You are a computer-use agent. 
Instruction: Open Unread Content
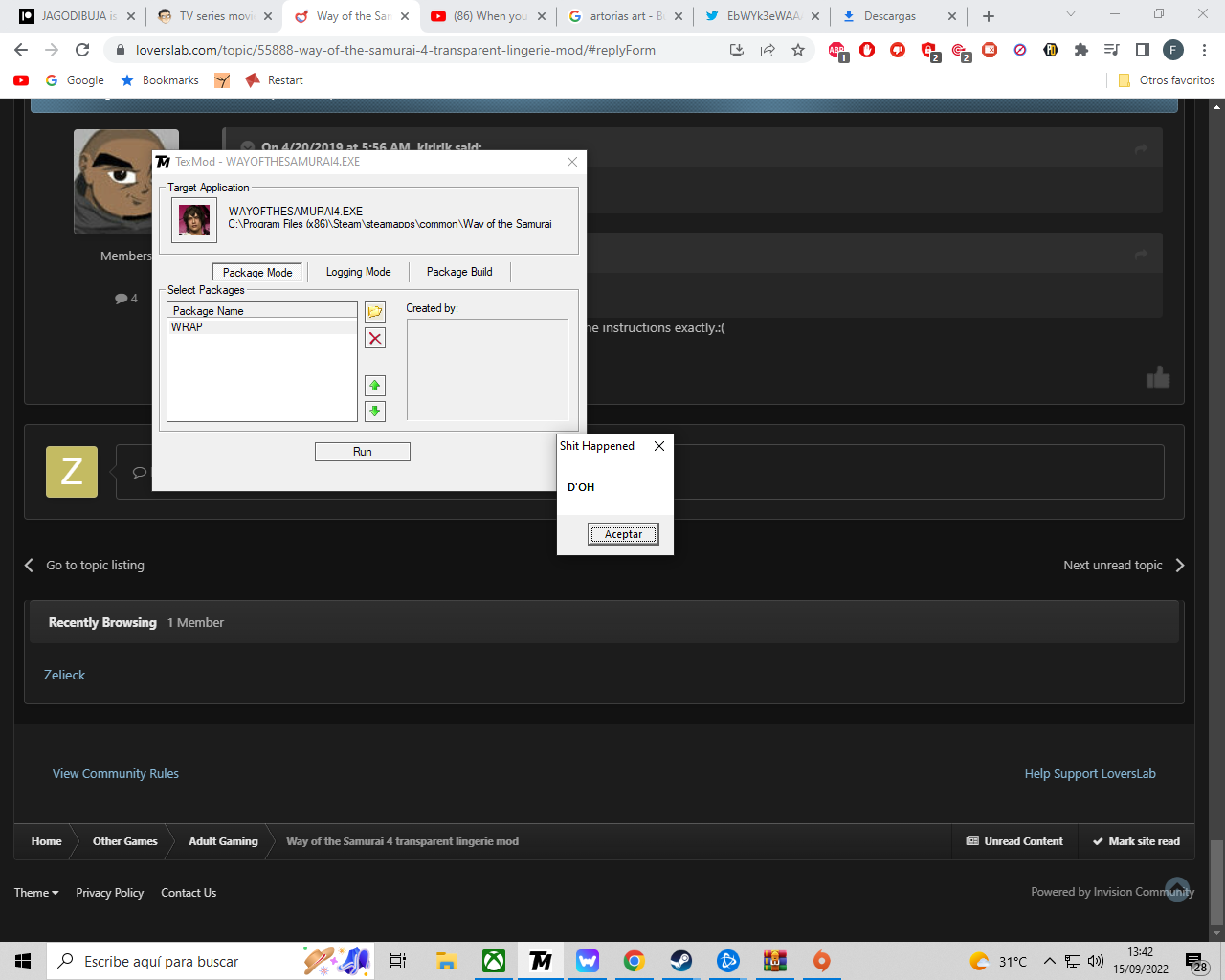1014,841
